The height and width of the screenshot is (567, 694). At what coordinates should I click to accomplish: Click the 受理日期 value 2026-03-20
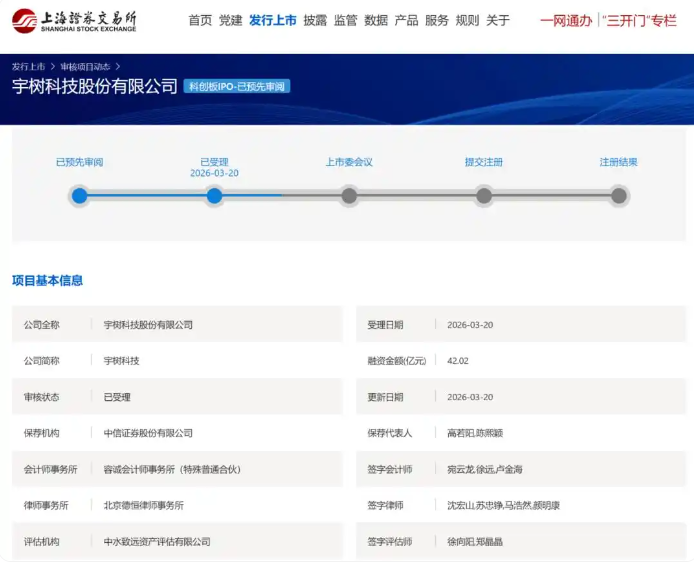point(470,325)
